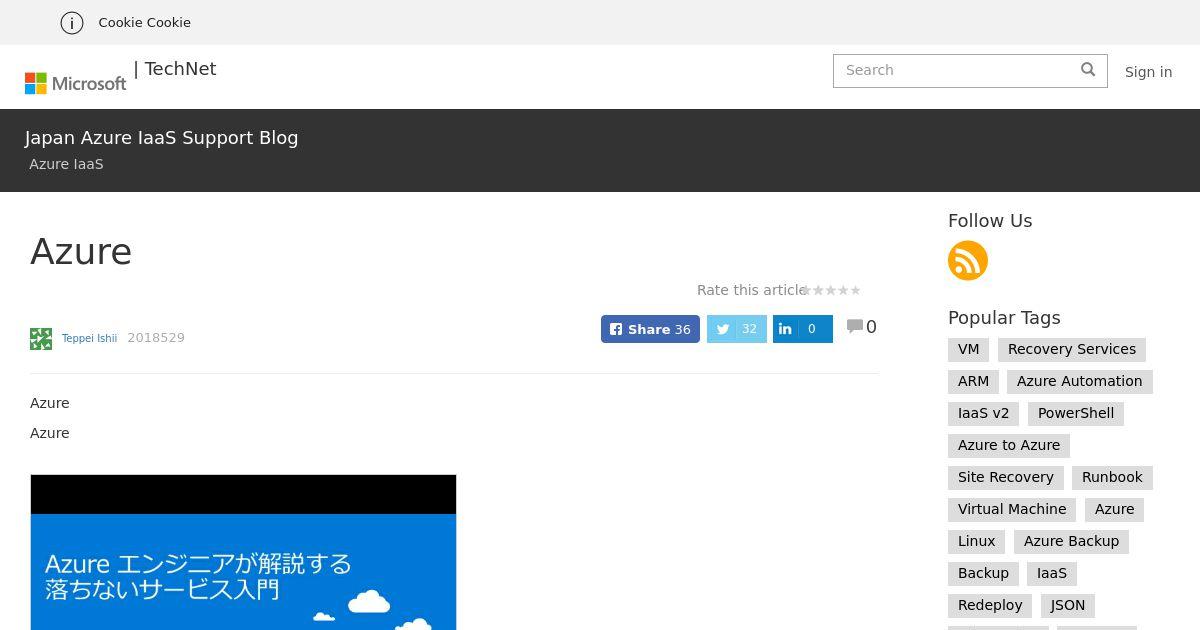
Task: Select the Azure to Azure tag
Action: (1009, 445)
